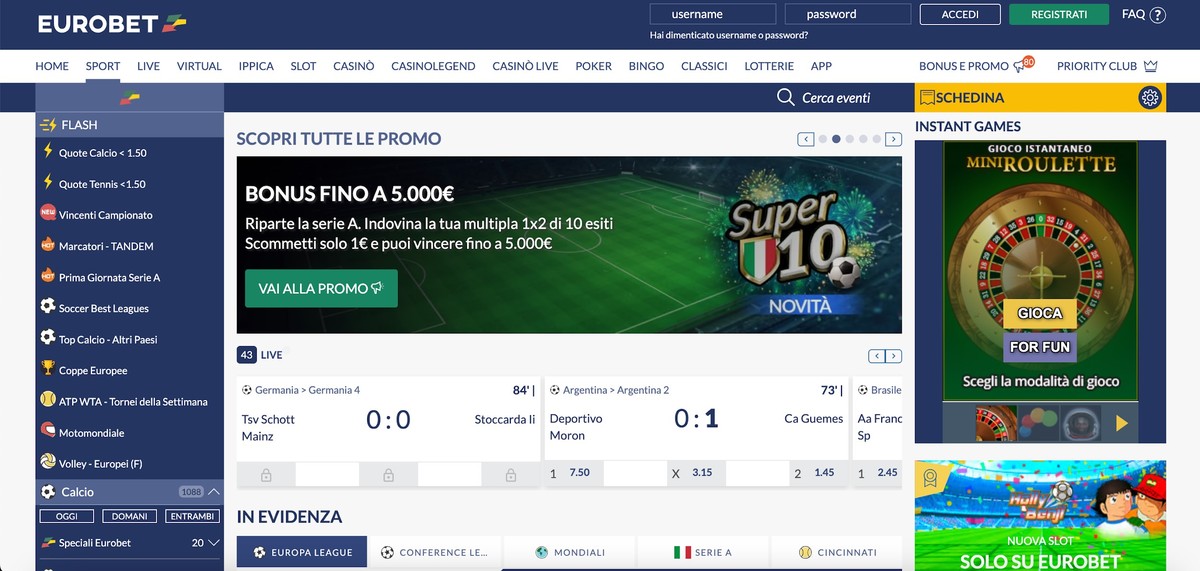Open the CASINÒ LIVE menu item
The width and height of the screenshot is (1200, 571).
point(525,66)
